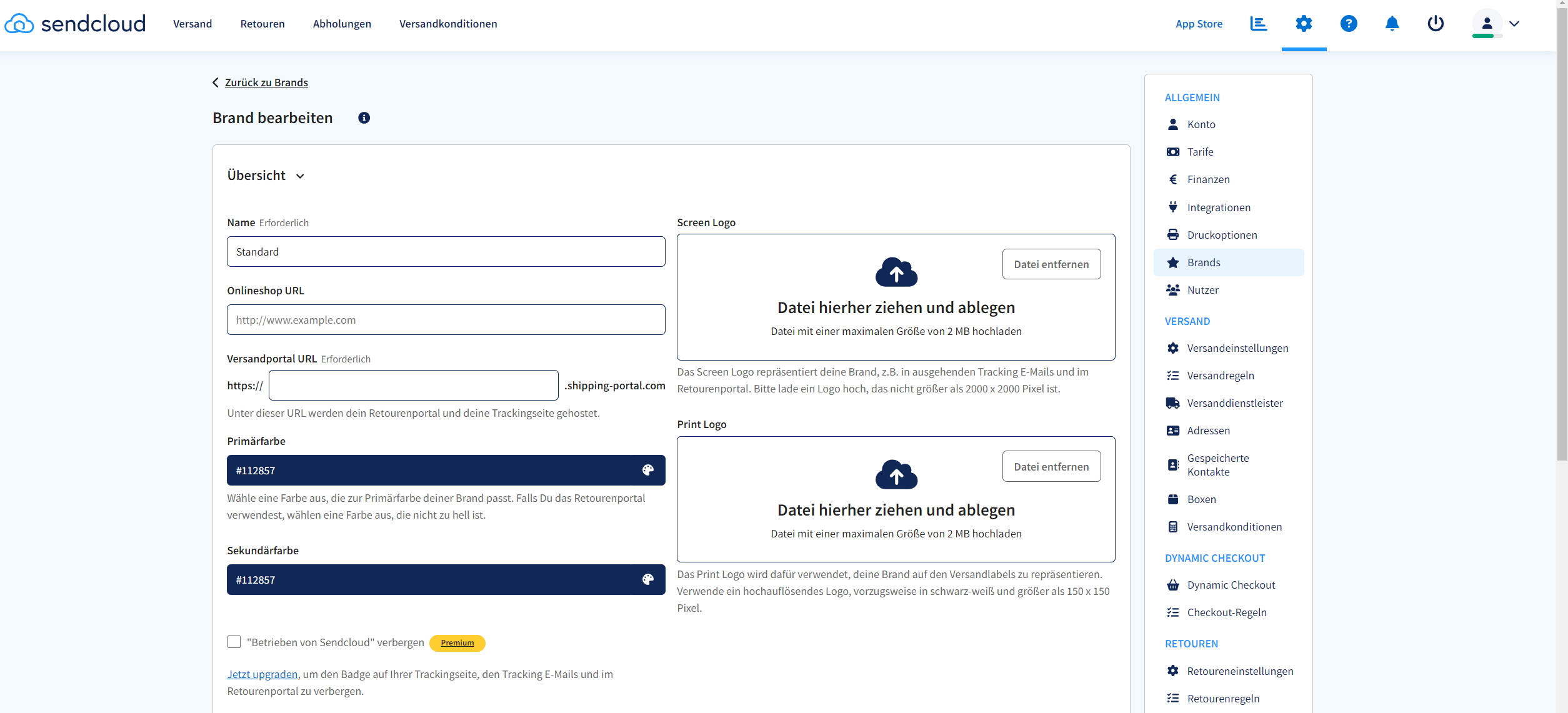Image resolution: width=1568 pixels, height=713 pixels.
Task: Open the settings gear icon in header
Action: 1303,24
